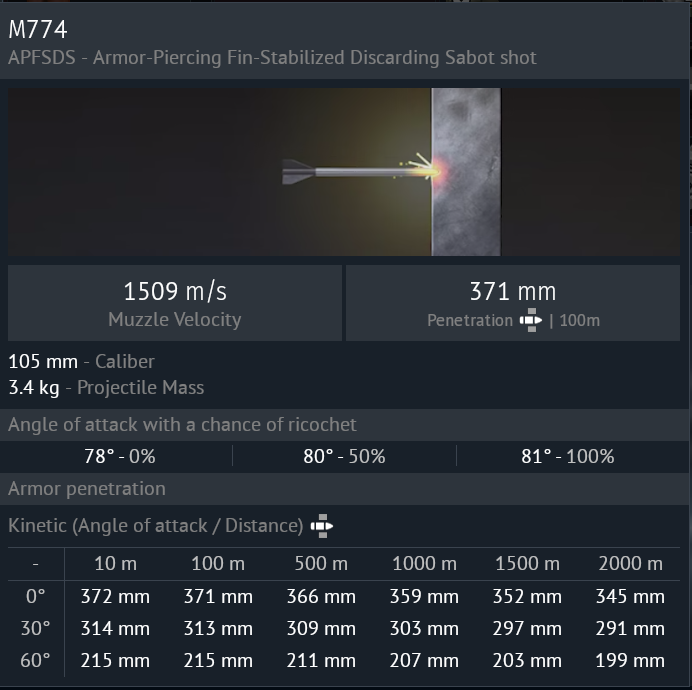The image size is (692, 690).
Task: Select the 78° - 0% ricochet value
Action: tap(119, 456)
